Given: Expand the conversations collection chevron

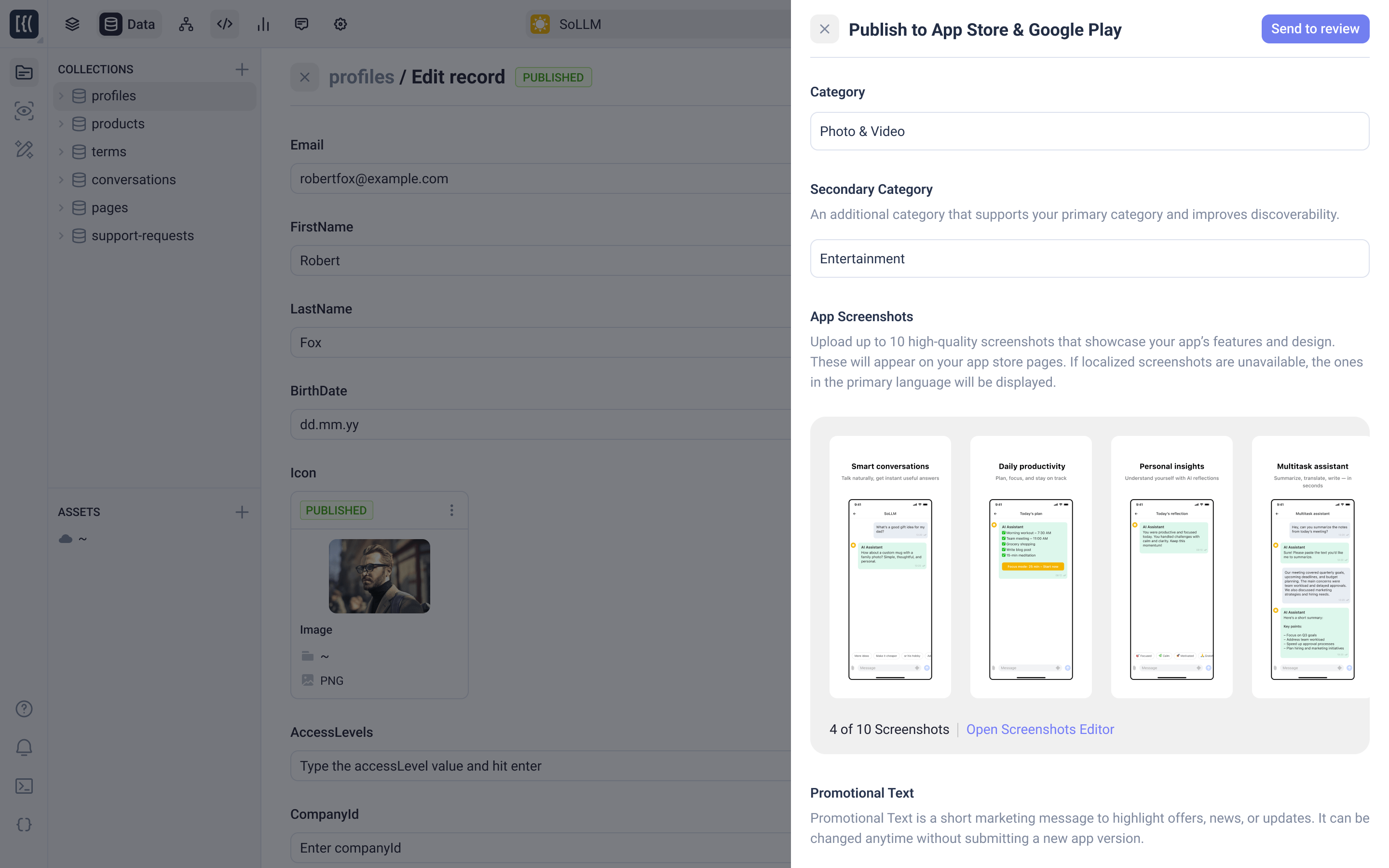Looking at the screenshot, I should pos(61,180).
